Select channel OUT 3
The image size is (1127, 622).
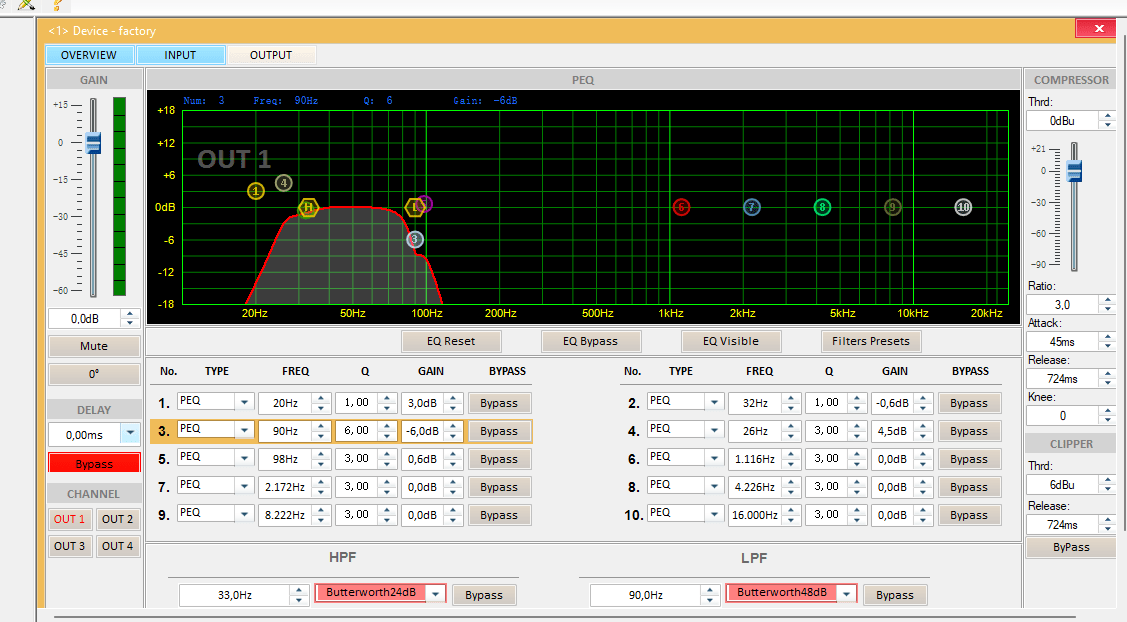pyautogui.click(x=70, y=546)
